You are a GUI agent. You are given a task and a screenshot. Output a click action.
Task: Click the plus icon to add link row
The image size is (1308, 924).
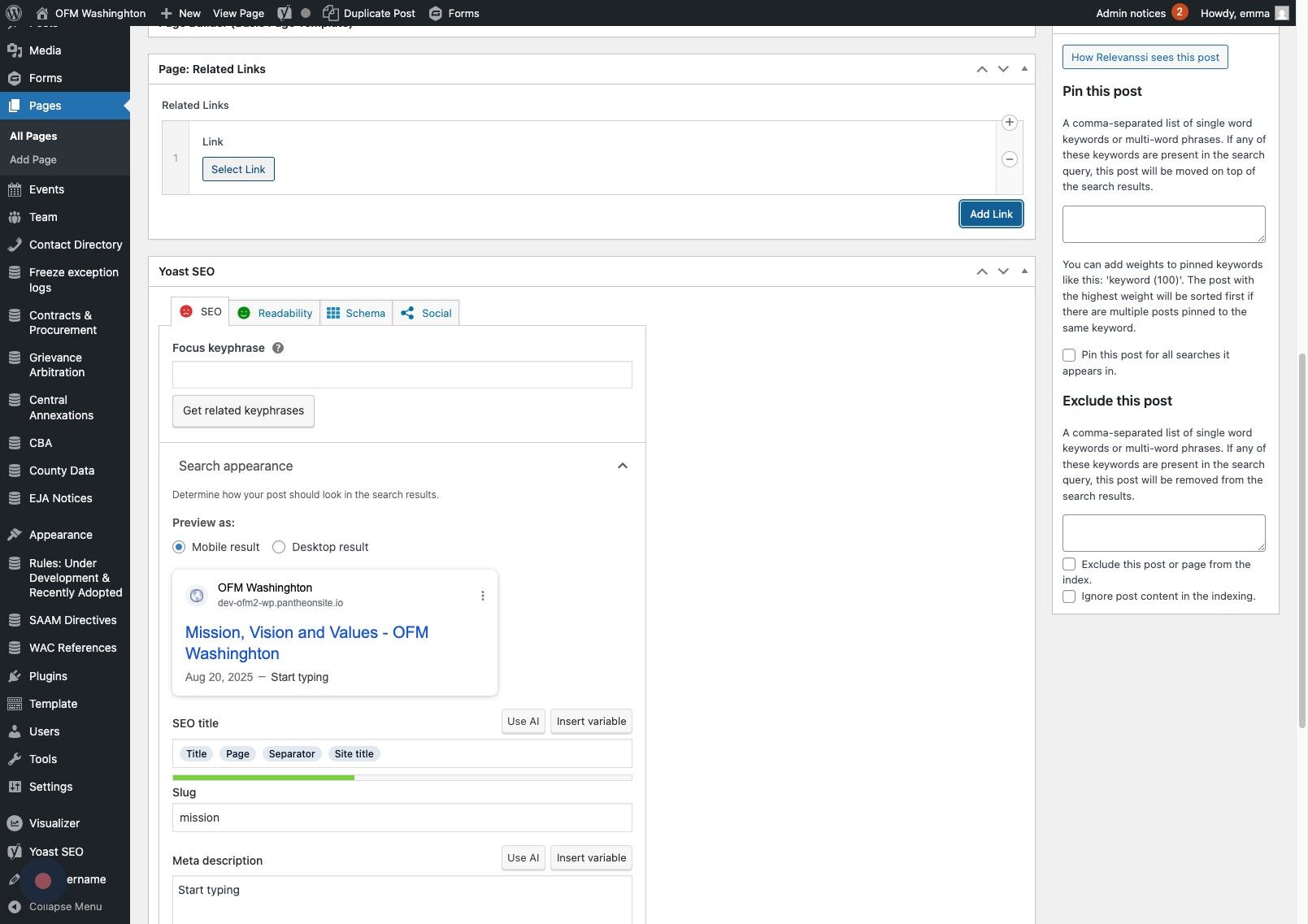pos(1009,123)
